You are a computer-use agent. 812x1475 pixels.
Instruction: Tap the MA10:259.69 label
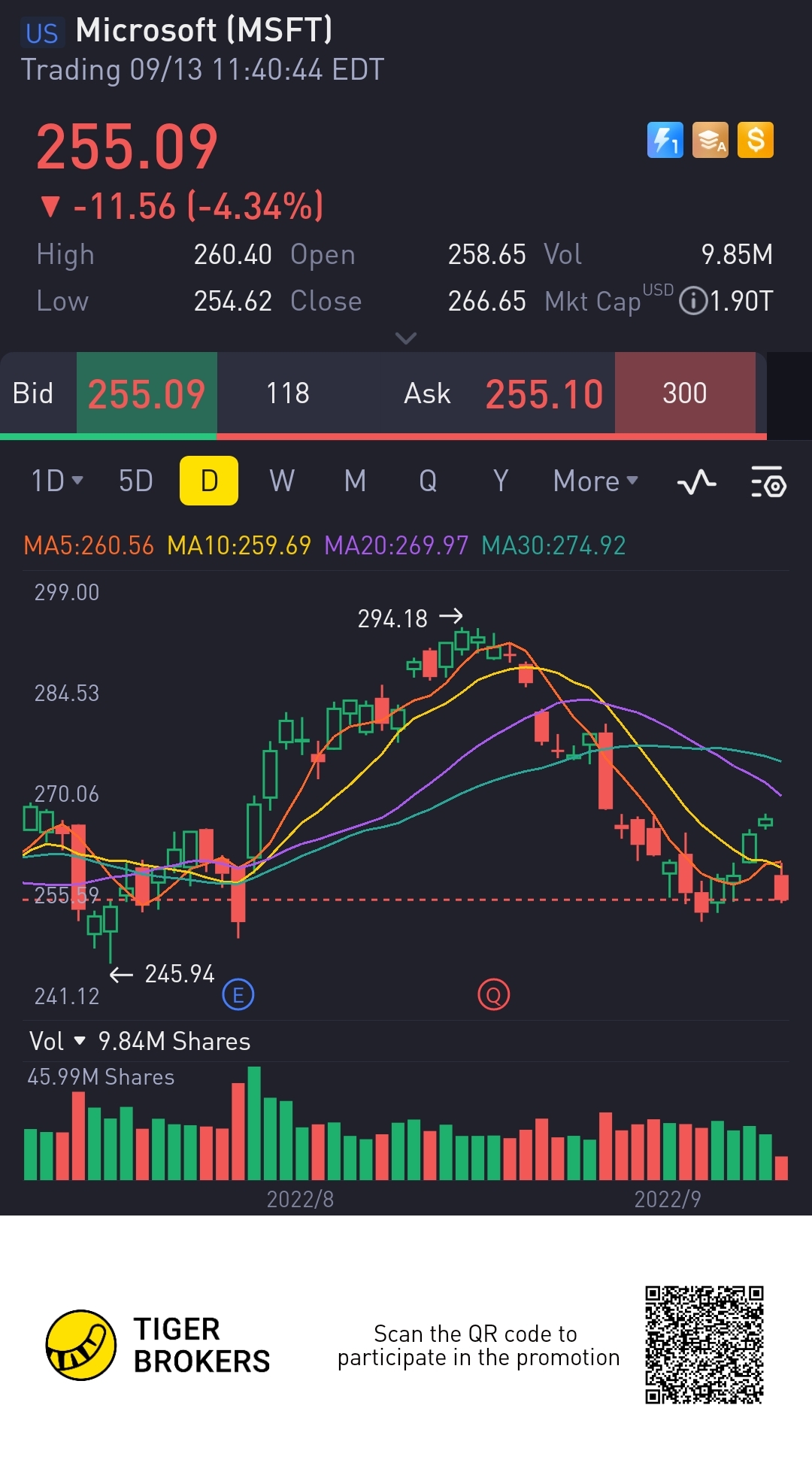pos(239,545)
